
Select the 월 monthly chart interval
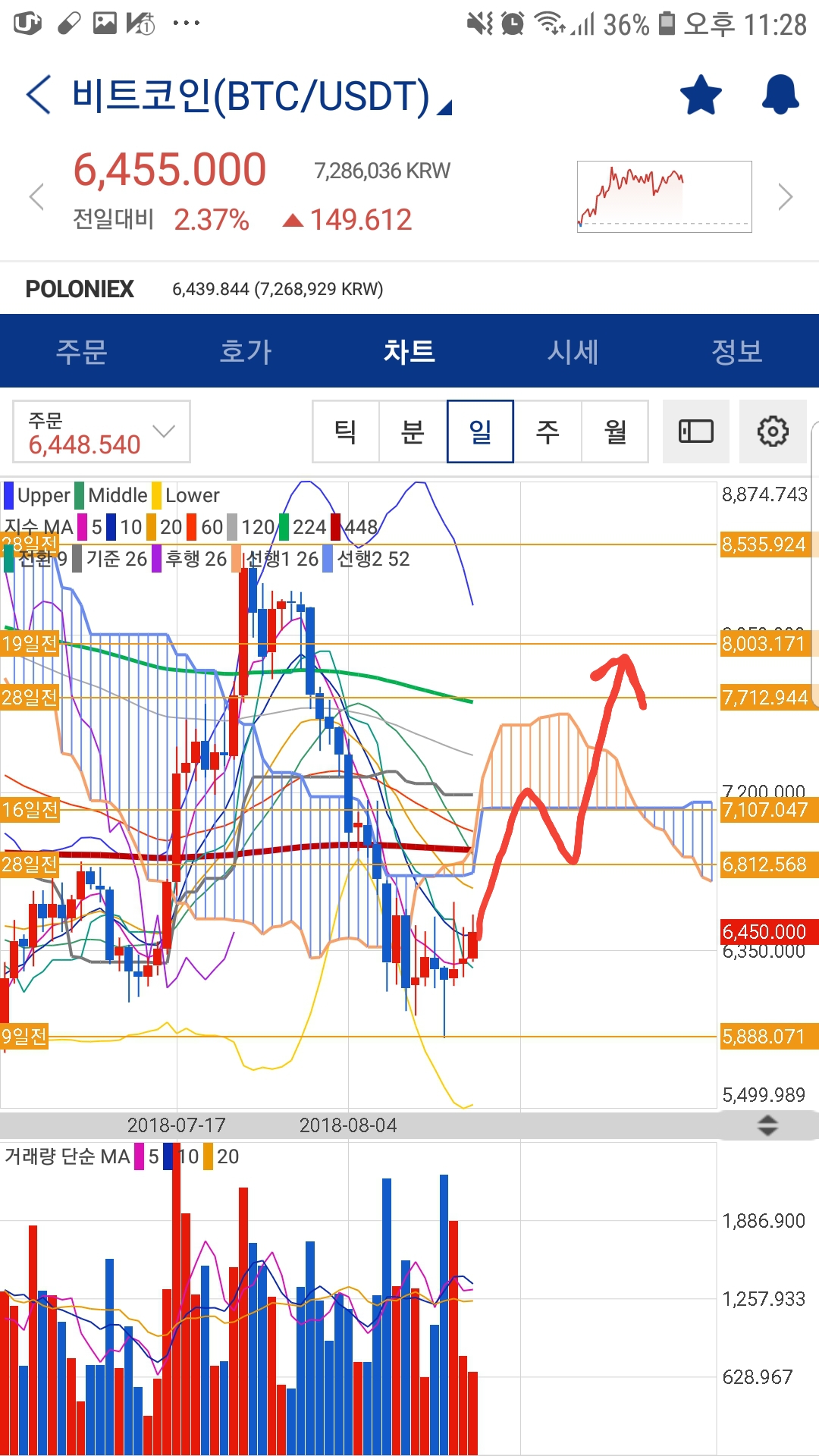tap(615, 431)
